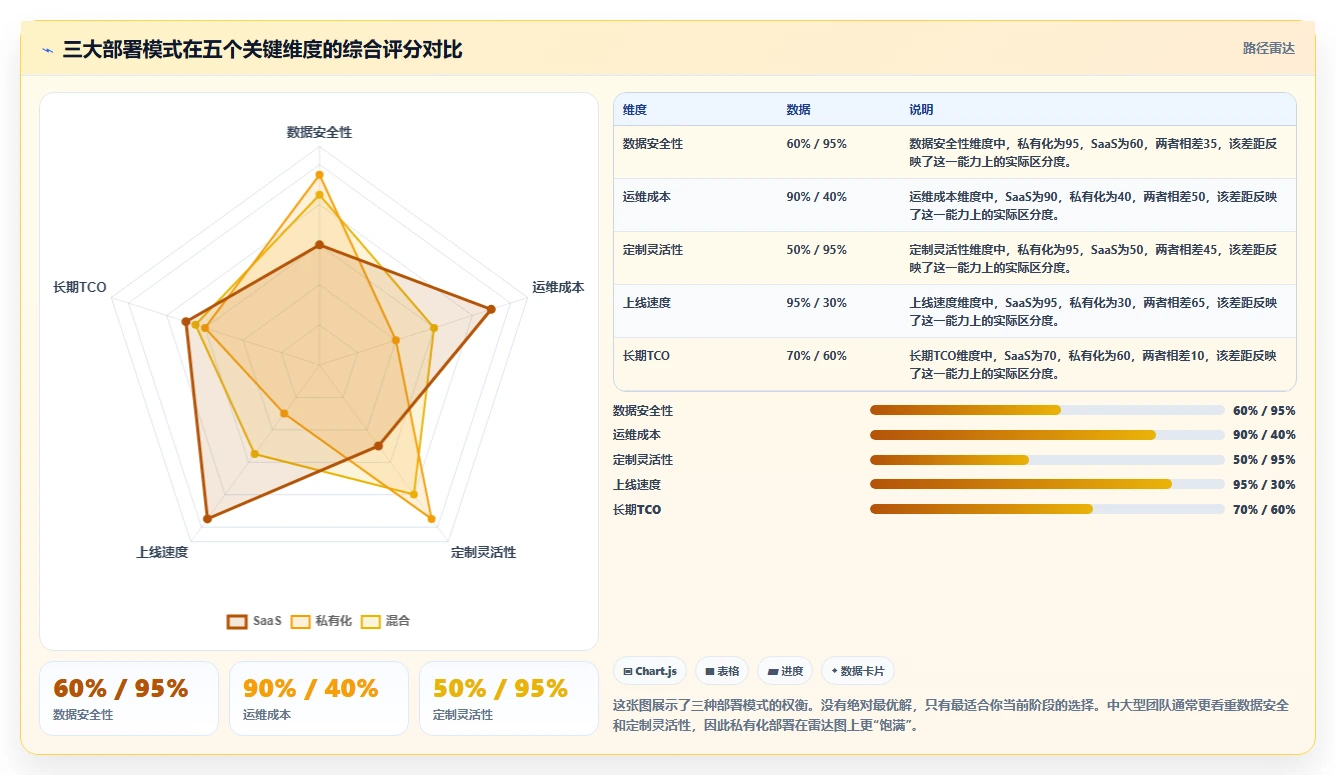Screen dimensions: 1336x775
Task: Click the 数据卡片 tag
Action: (858, 671)
